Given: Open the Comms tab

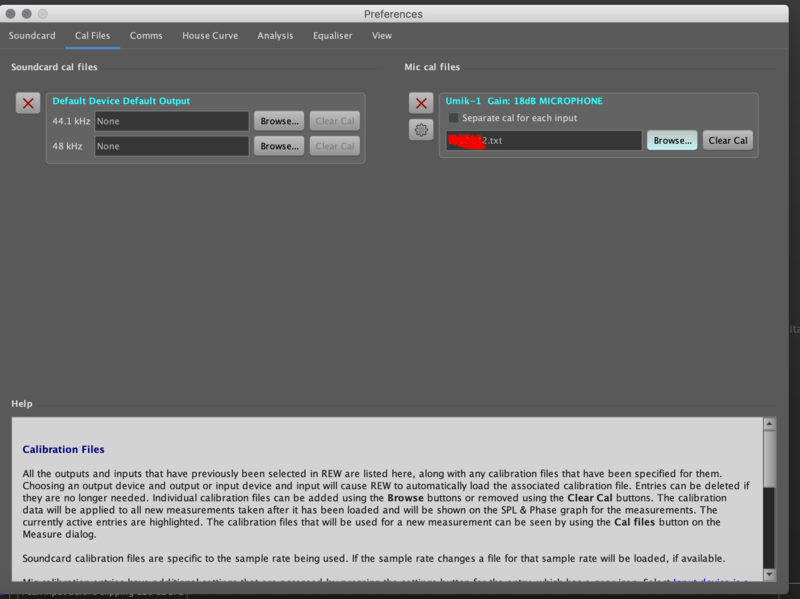Looking at the screenshot, I should 146,35.
